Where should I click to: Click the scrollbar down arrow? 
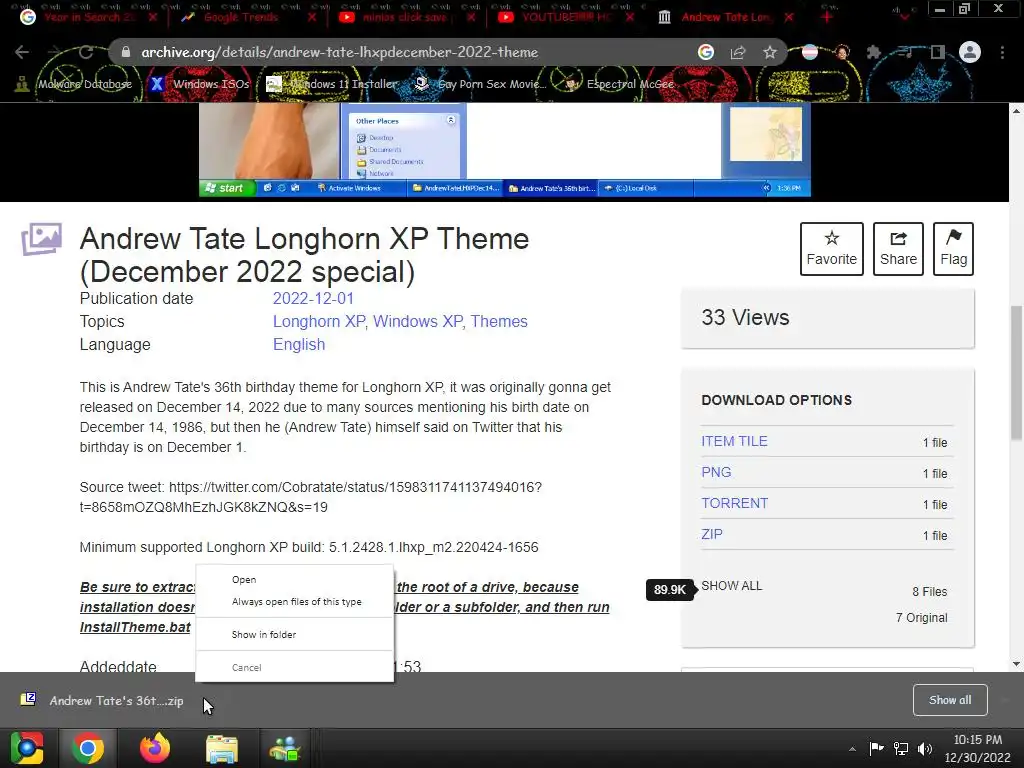(x=1016, y=664)
